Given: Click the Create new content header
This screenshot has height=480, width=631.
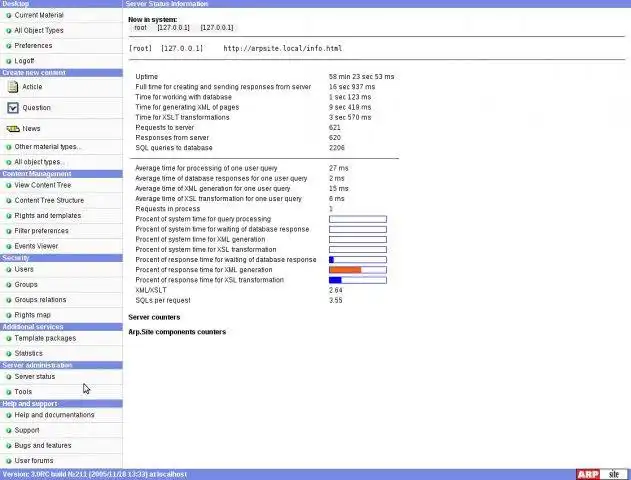Looking at the screenshot, I should 61,73.
